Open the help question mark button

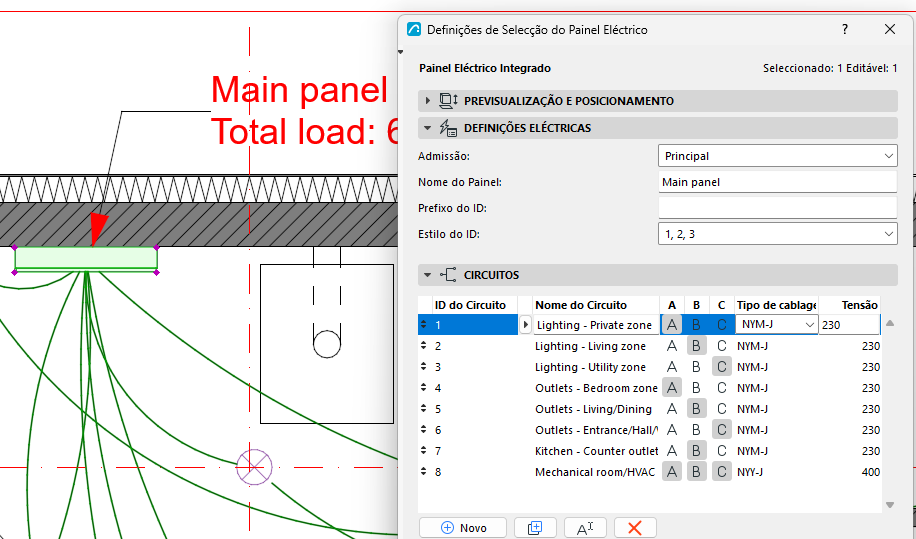point(845,29)
